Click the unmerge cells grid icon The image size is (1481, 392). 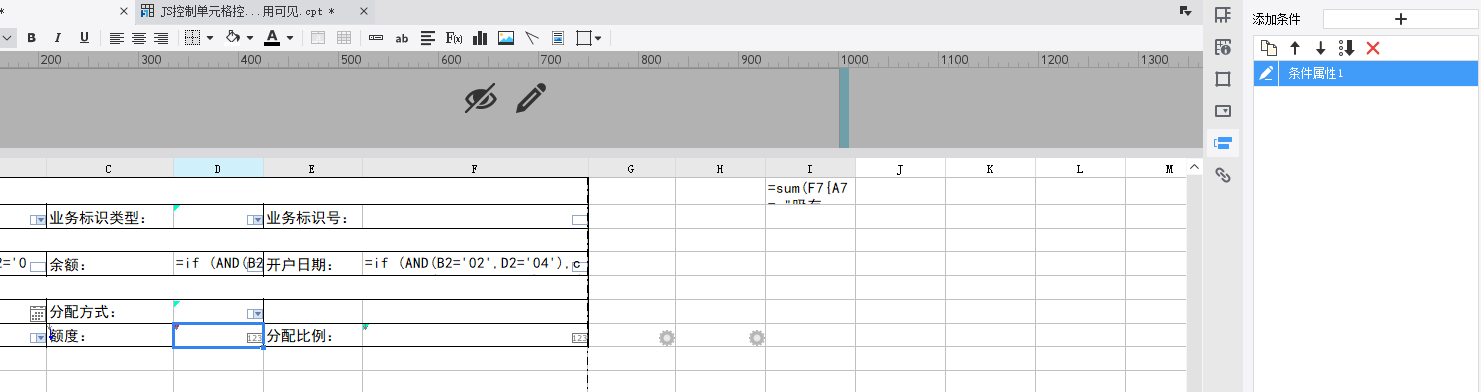pos(344,38)
